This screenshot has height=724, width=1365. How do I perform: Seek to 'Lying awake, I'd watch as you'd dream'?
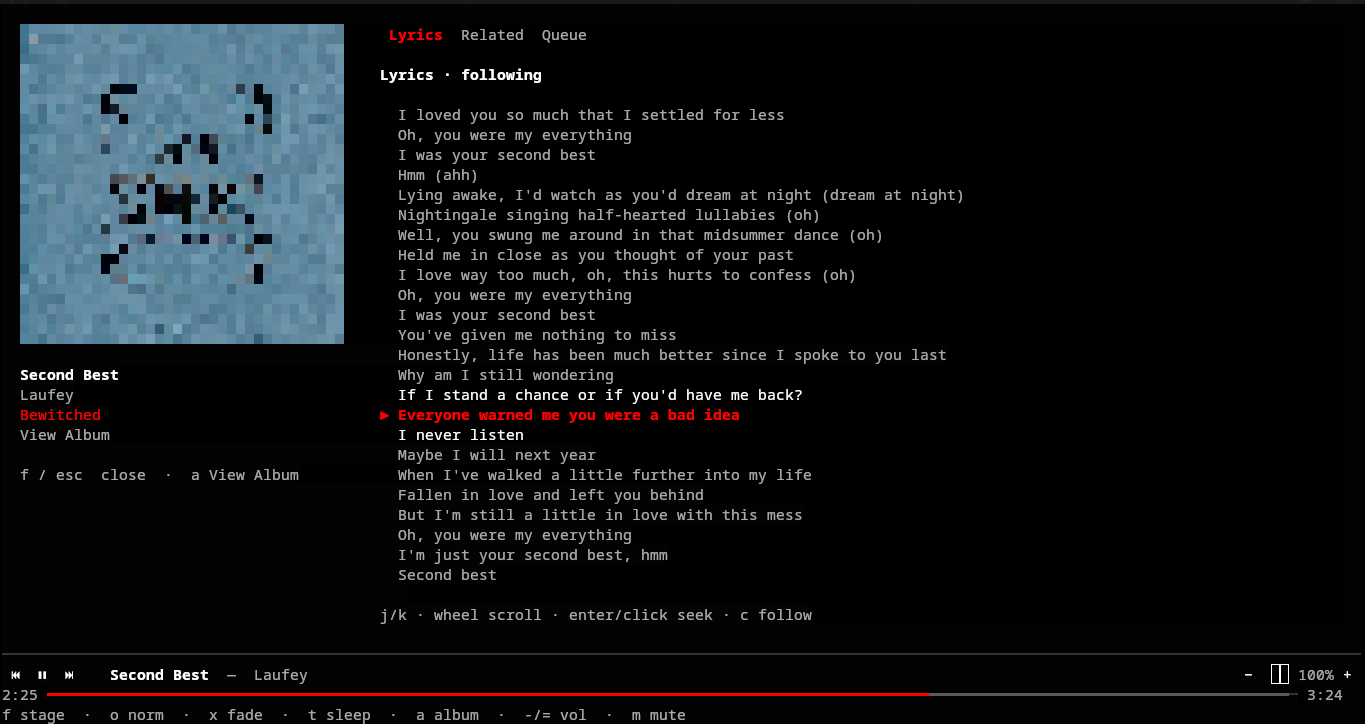[681, 195]
